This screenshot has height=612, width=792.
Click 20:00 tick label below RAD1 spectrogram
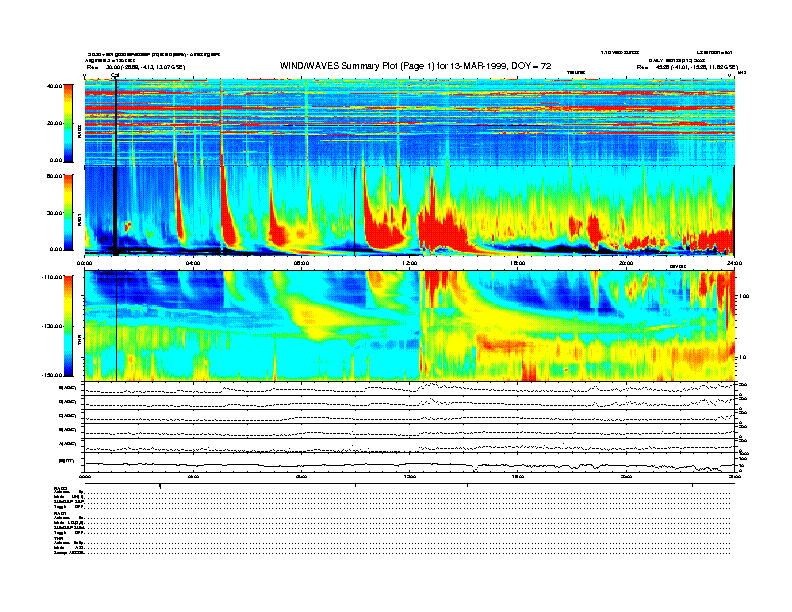[x=626, y=263]
